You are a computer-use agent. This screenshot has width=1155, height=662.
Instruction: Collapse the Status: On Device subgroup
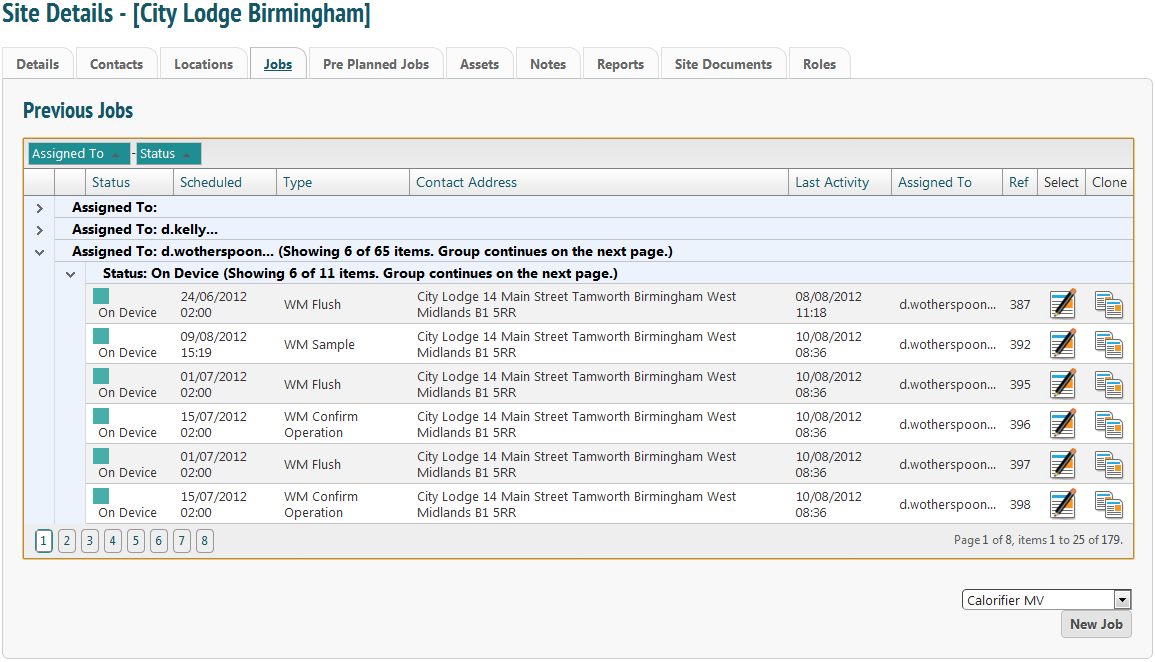click(x=71, y=275)
